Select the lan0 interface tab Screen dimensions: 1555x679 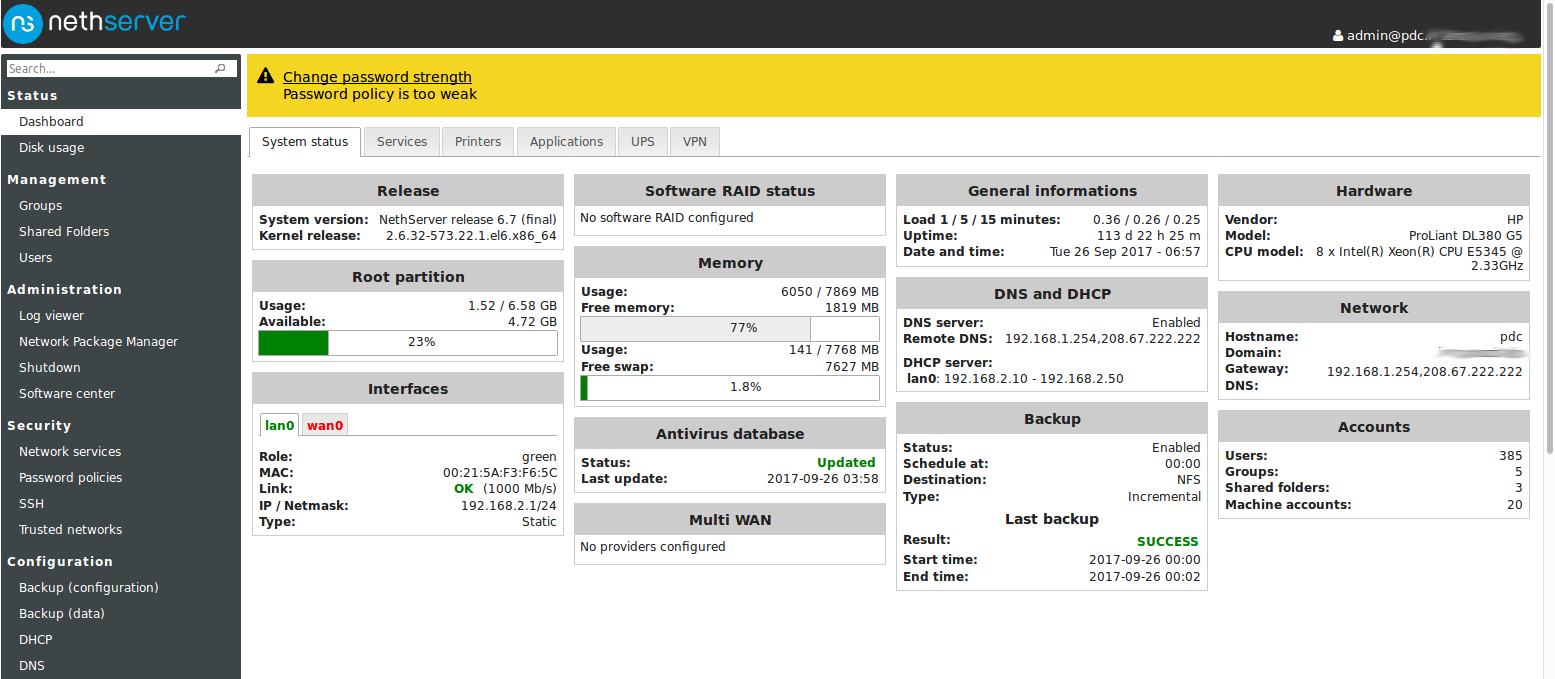(279, 424)
